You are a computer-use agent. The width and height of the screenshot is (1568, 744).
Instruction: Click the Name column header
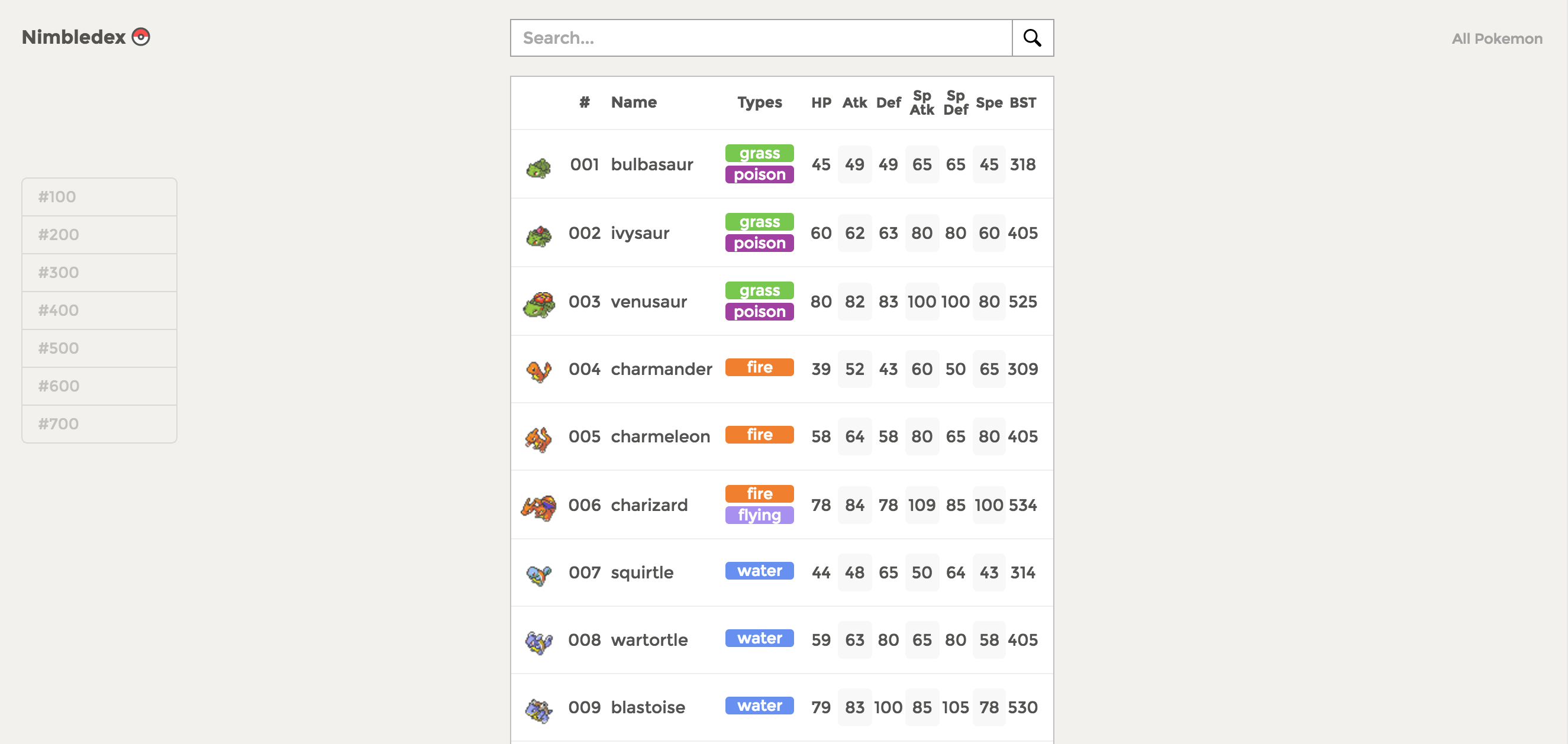tap(634, 102)
